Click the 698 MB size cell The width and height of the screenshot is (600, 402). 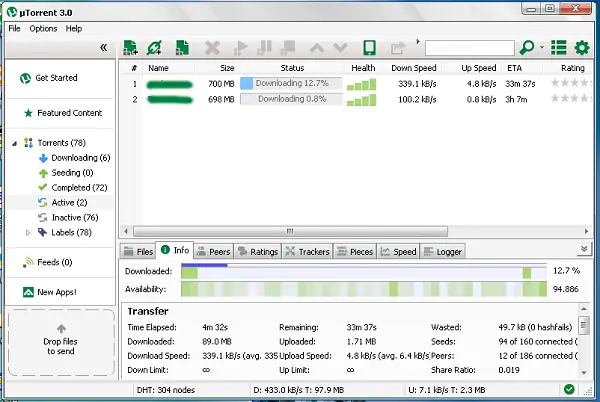(x=221, y=99)
